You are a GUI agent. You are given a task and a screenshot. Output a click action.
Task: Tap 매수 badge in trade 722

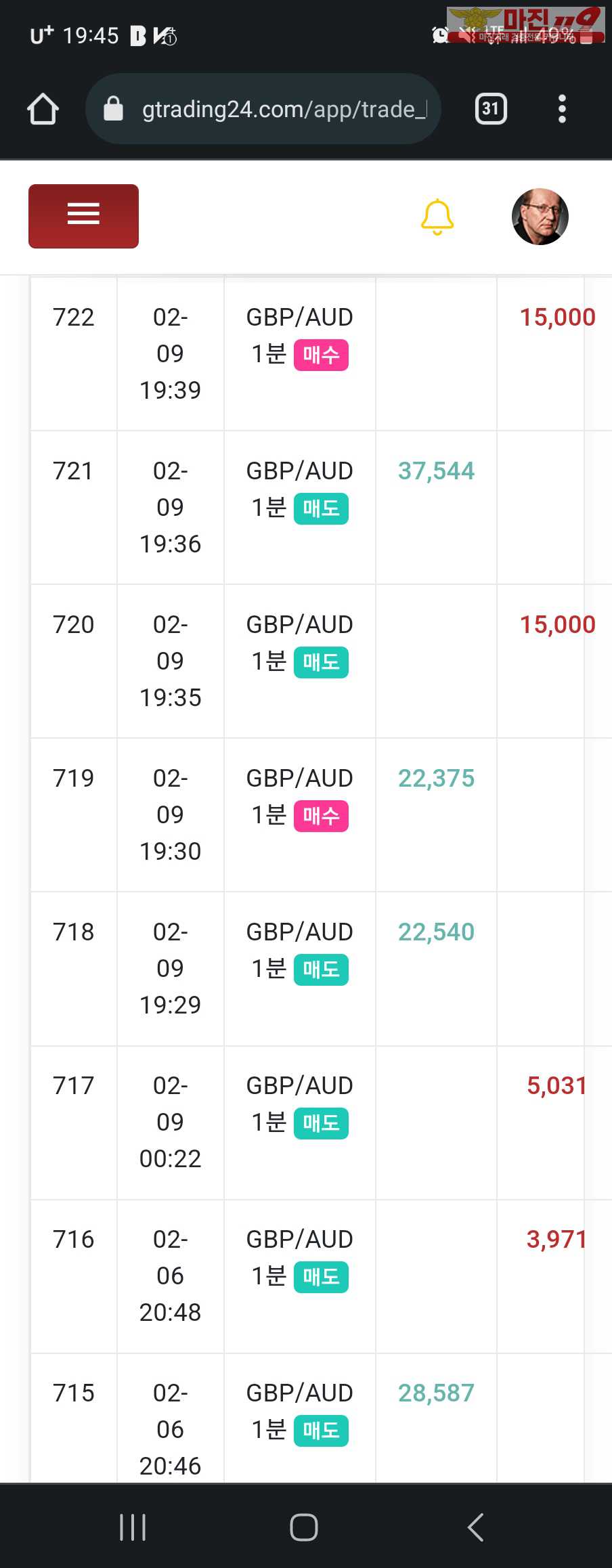321,355
